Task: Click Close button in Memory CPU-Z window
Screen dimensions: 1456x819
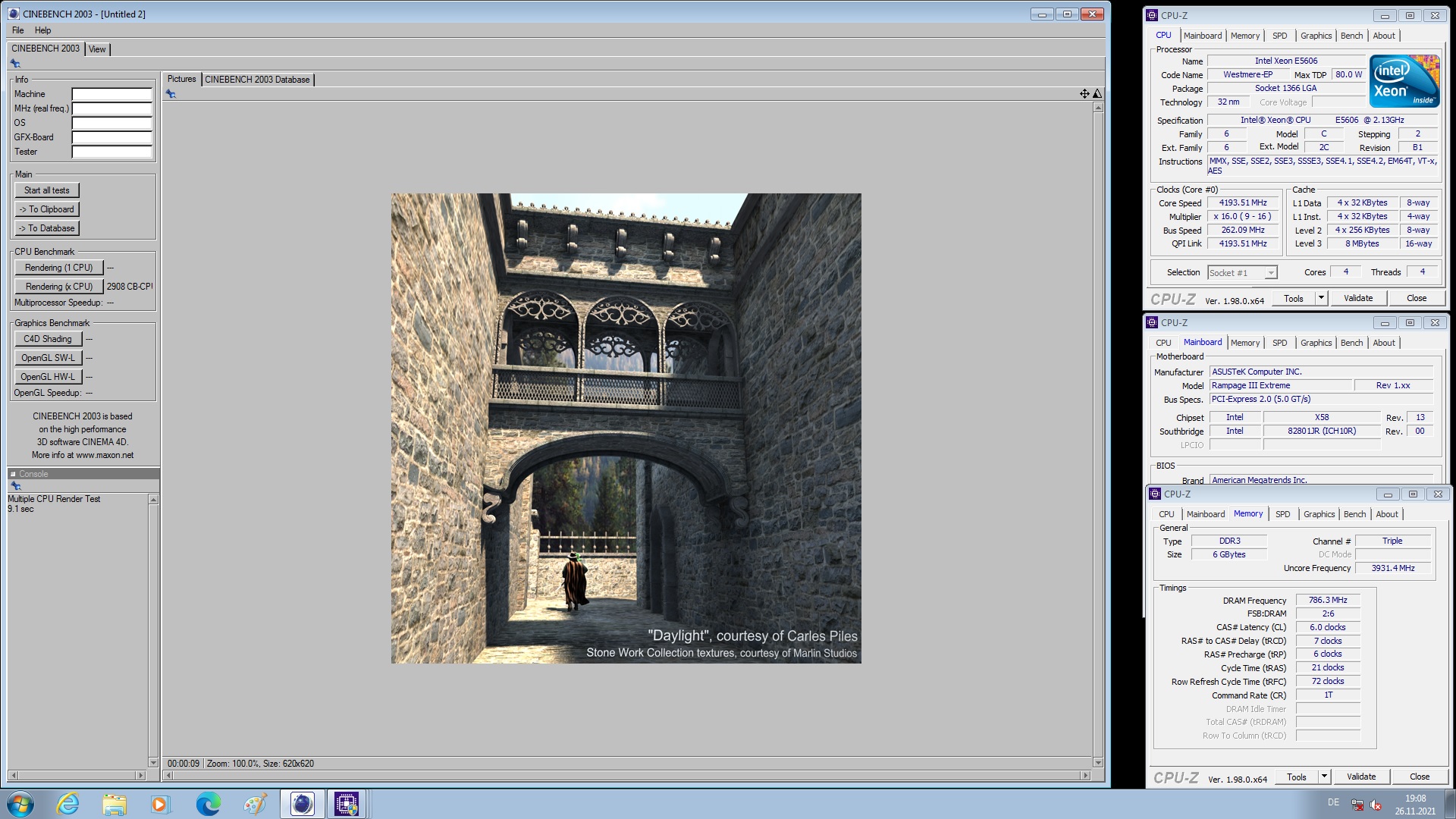Action: coord(1420,777)
